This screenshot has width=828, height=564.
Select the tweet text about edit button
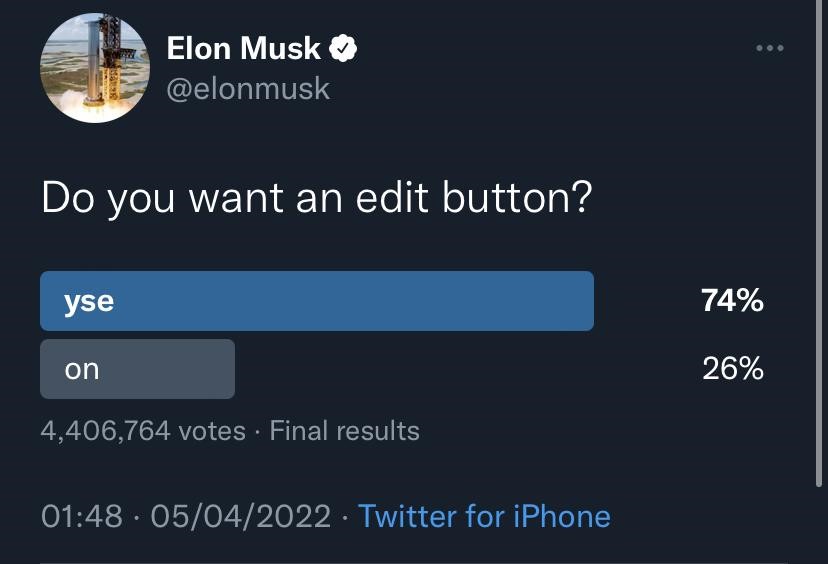[317, 198]
